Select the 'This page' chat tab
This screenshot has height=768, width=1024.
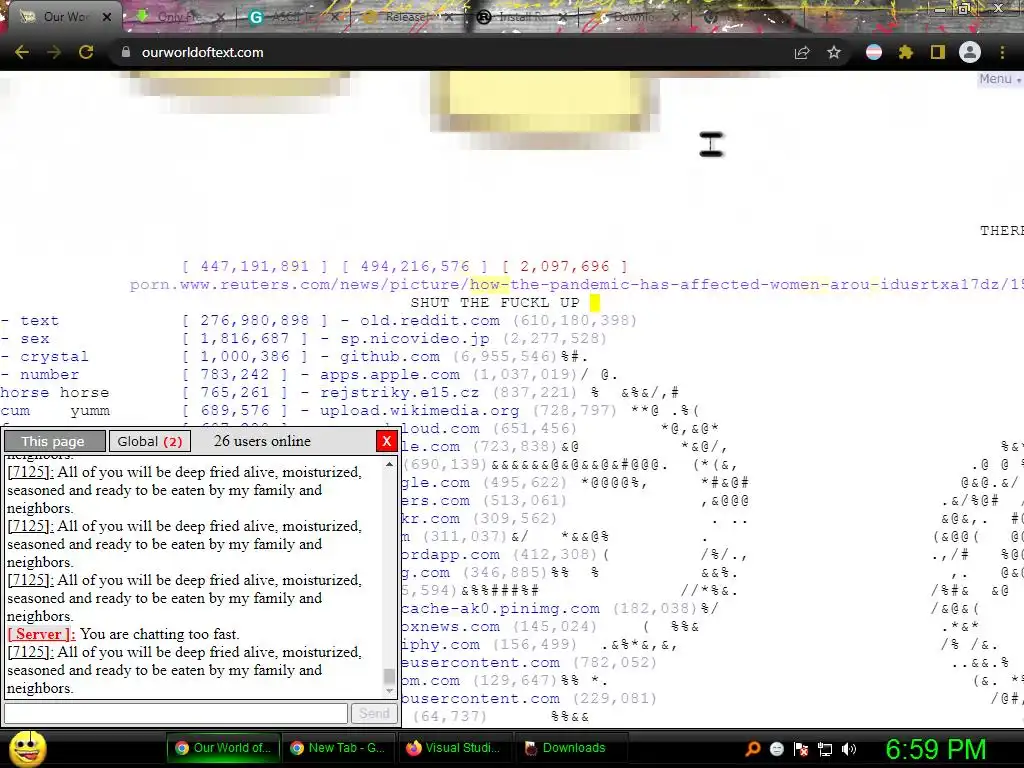pos(54,441)
